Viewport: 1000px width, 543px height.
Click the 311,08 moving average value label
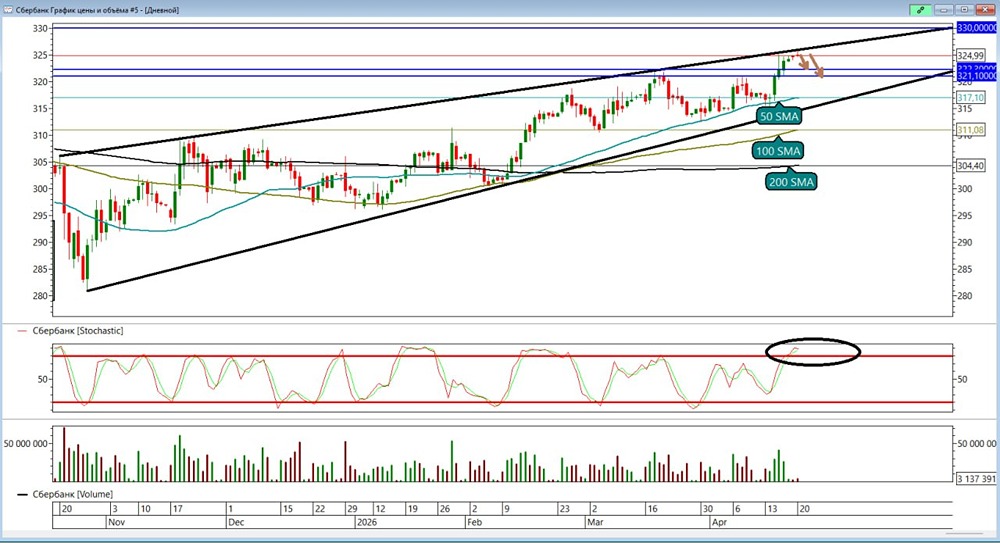point(971,130)
